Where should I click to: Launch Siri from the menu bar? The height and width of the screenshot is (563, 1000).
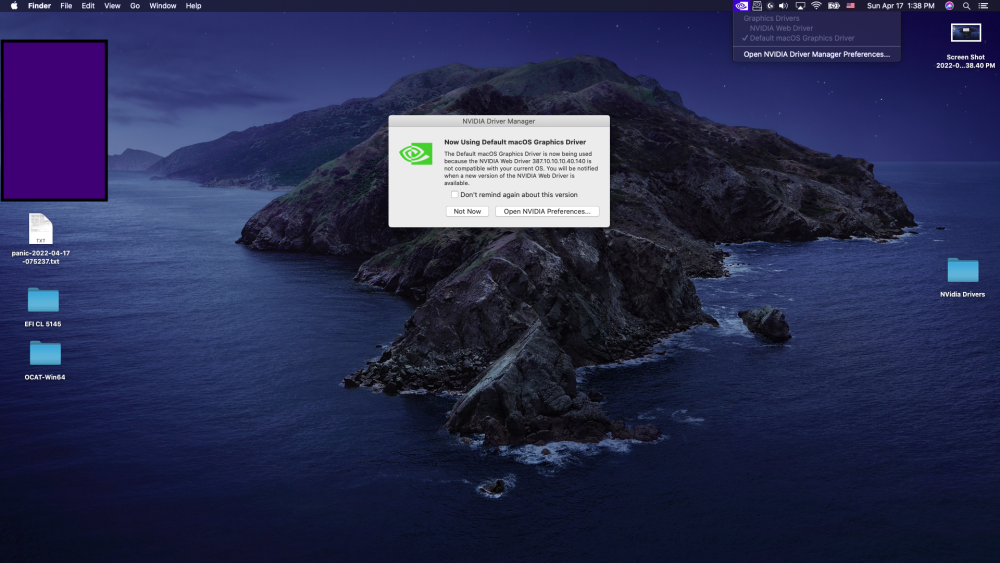(950, 6)
